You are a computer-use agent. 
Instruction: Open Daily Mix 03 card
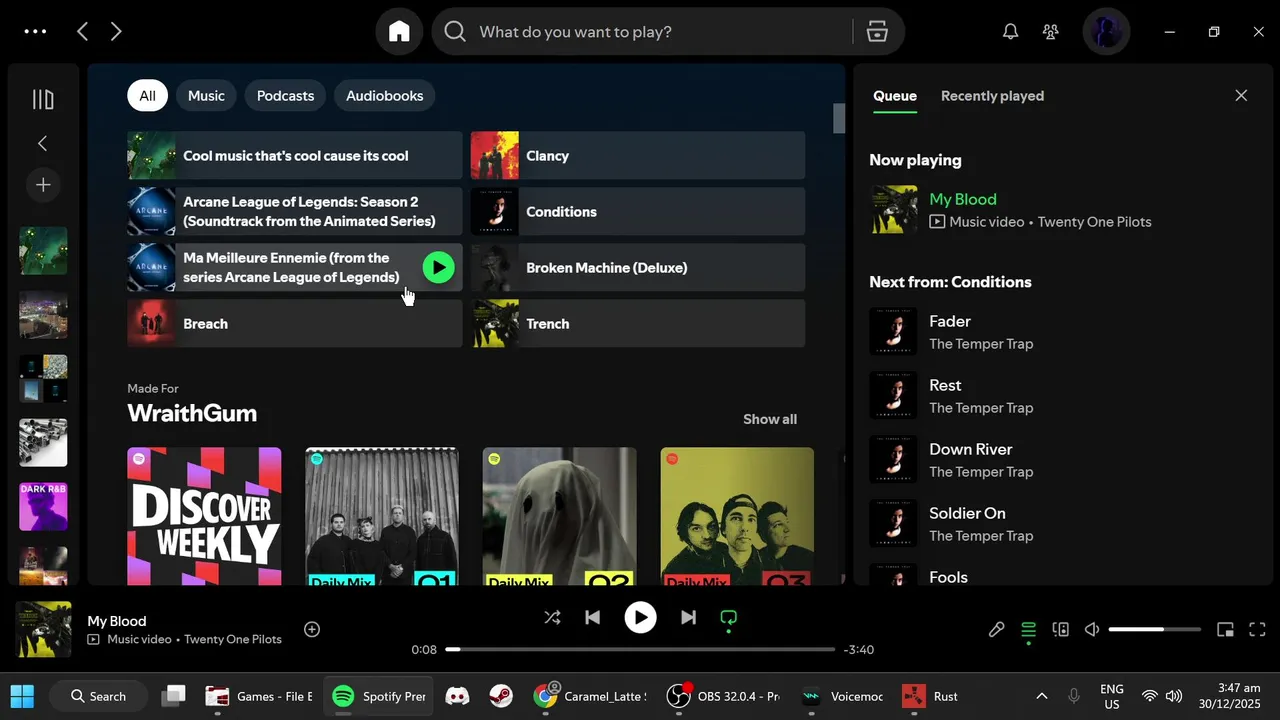tap(737, 516)
